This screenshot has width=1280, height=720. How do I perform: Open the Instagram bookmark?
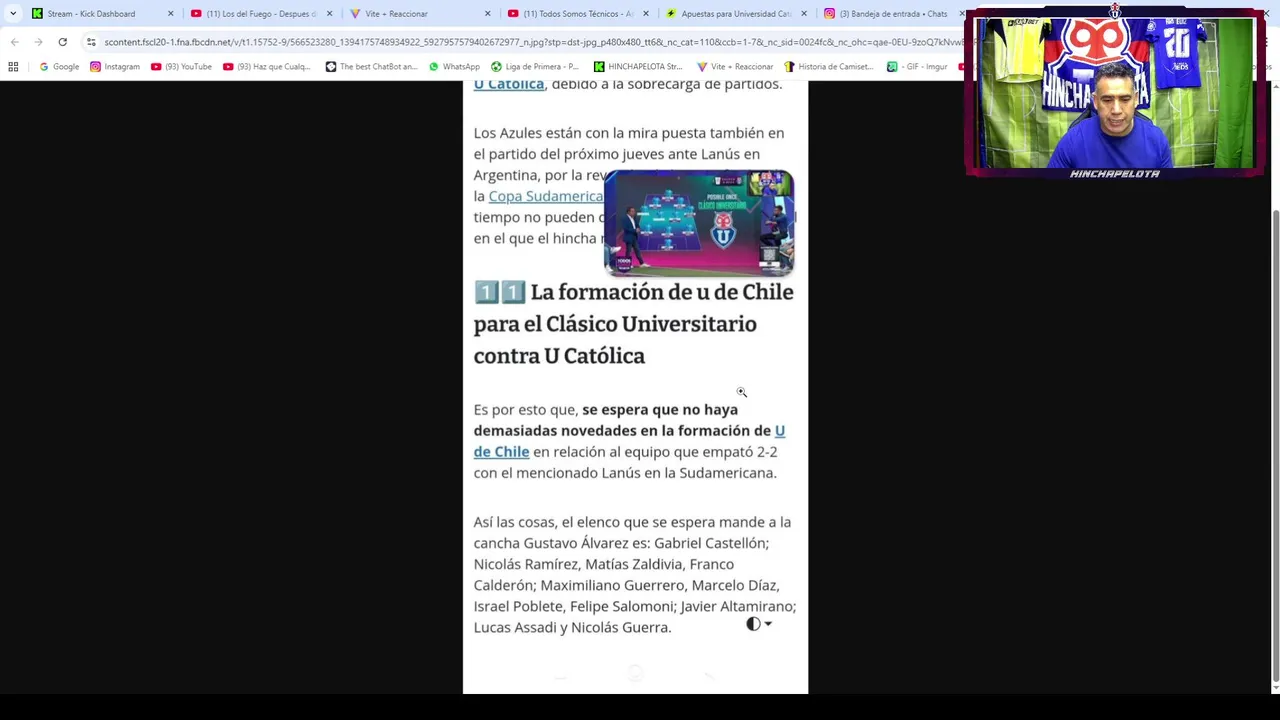(x=115, y=67)
